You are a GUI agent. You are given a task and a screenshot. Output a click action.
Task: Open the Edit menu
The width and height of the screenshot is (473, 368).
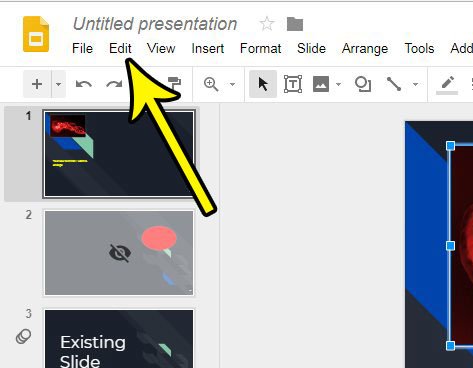120,49
